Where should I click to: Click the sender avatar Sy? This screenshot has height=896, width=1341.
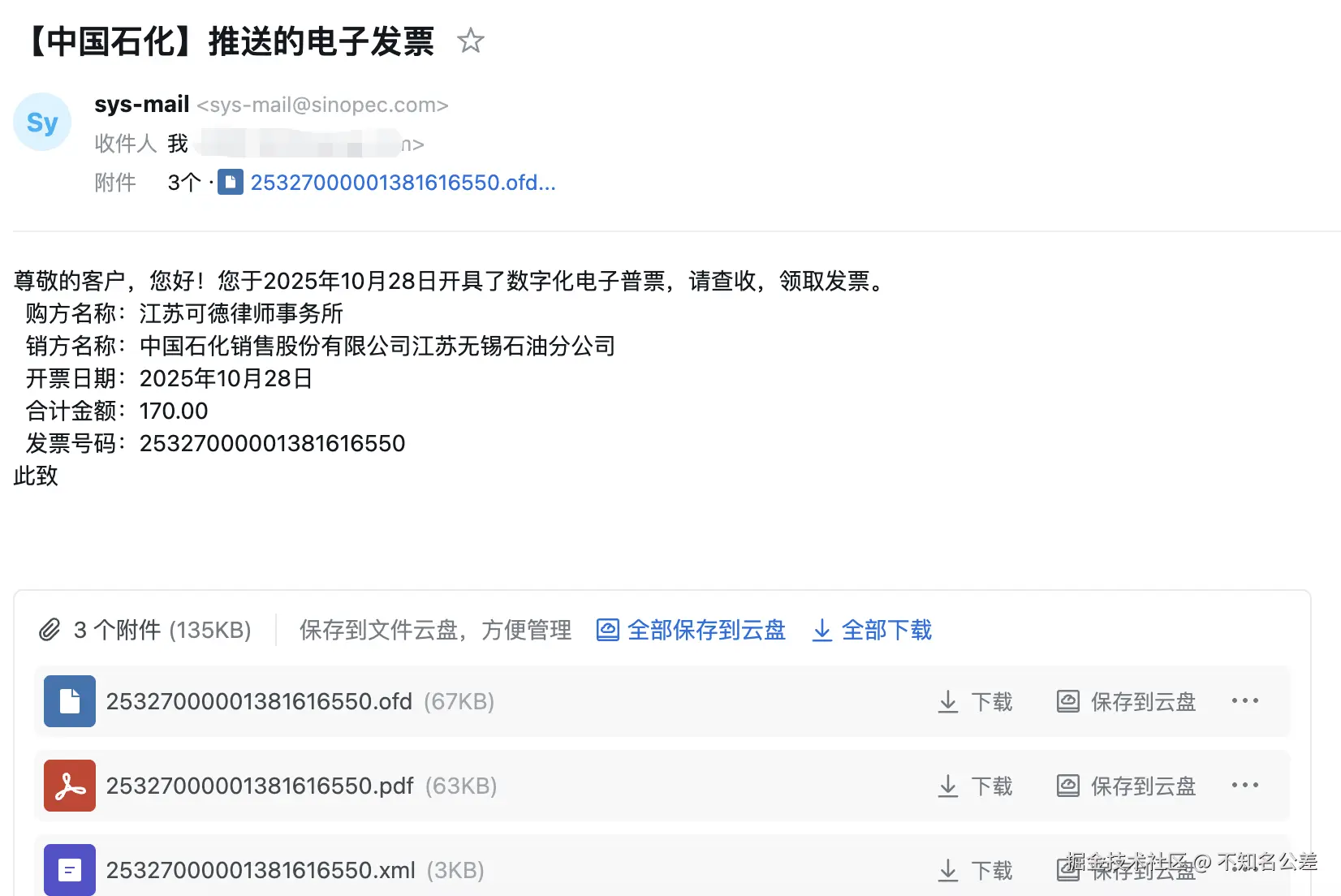[x=42, y=122]
